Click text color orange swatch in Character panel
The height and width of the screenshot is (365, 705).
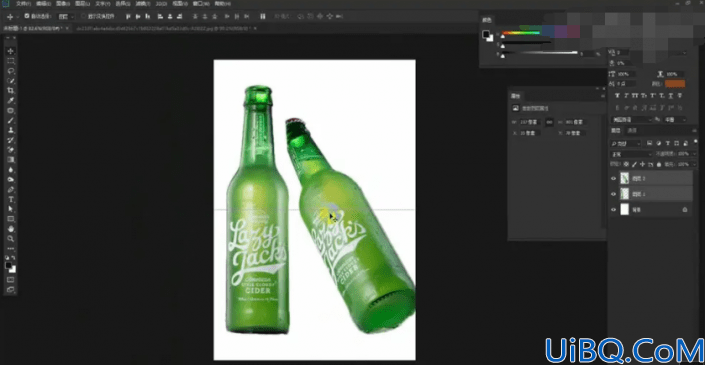click(675, 84)
